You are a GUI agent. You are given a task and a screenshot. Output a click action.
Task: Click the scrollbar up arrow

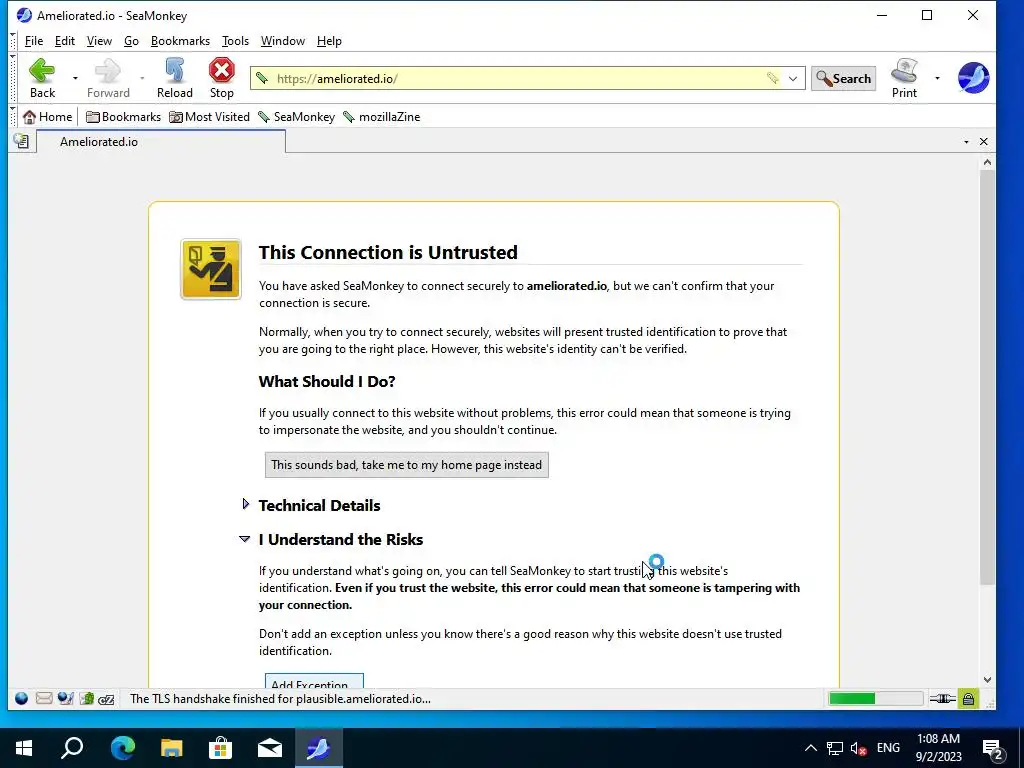click(987, 162)
